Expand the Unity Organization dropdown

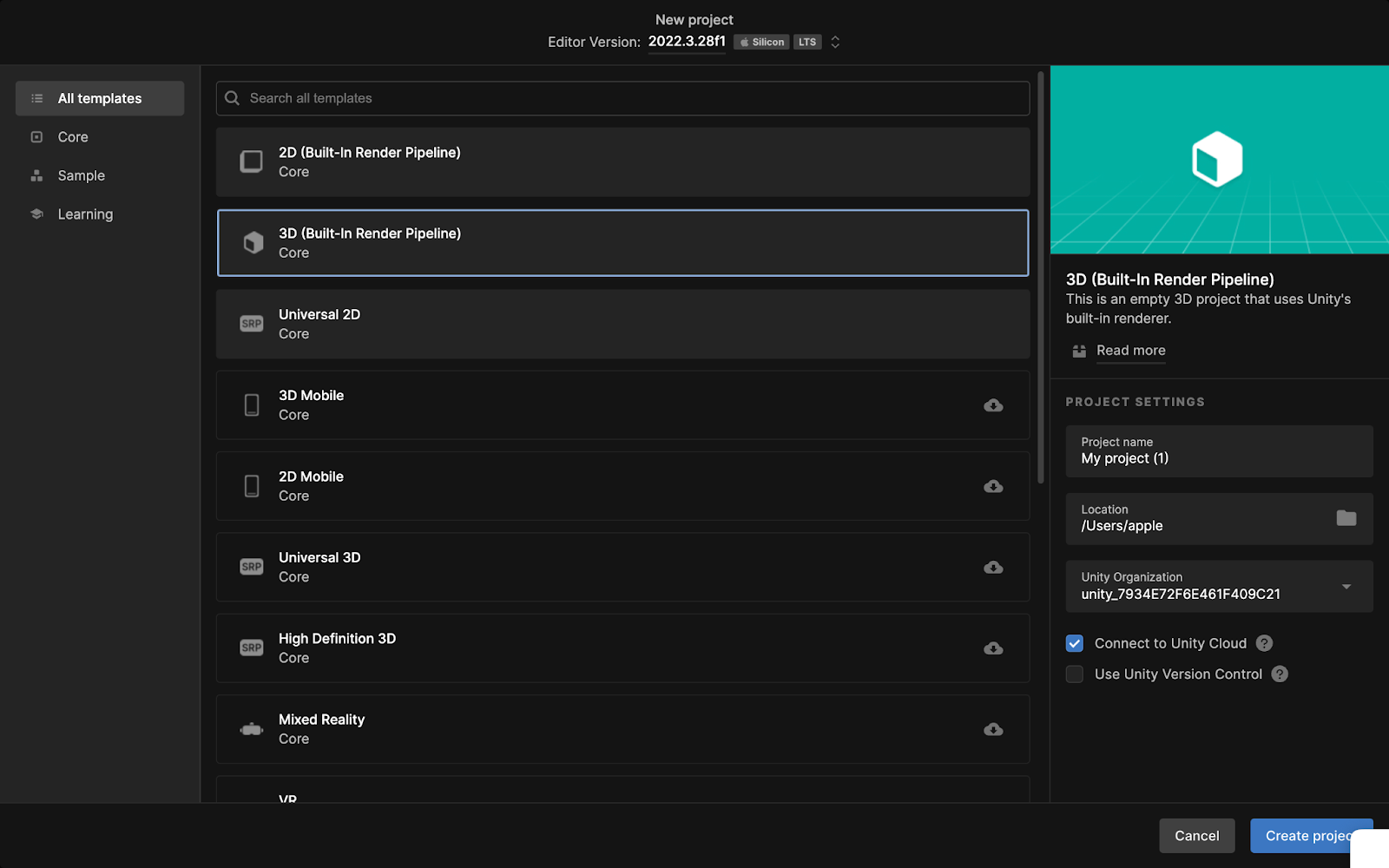pyautogui.click(x=1346, y=587)
